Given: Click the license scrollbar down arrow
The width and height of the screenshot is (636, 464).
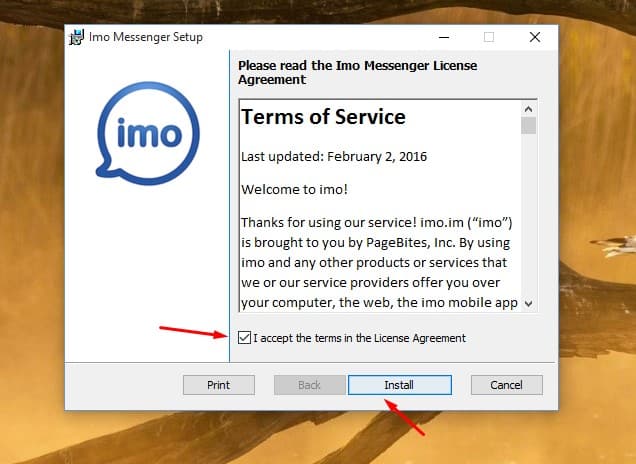Looking at the screenshot, I should (x=528, y=303).
